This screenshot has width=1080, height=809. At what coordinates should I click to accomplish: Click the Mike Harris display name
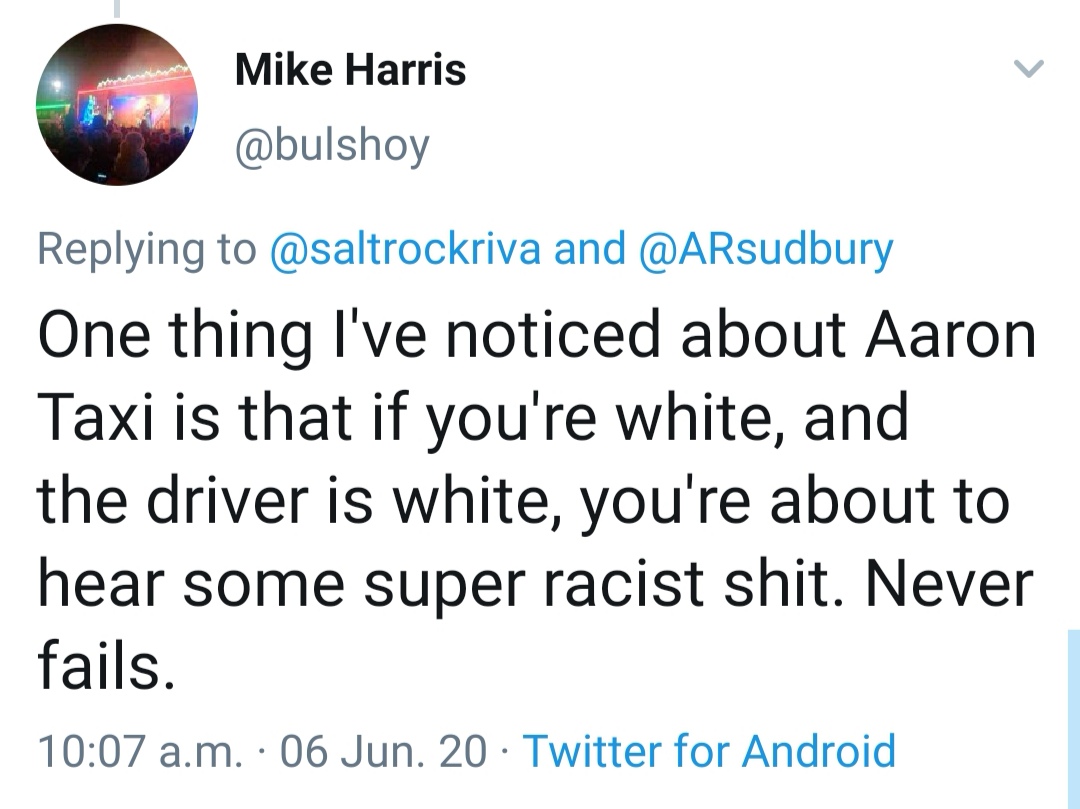(350, 71)
